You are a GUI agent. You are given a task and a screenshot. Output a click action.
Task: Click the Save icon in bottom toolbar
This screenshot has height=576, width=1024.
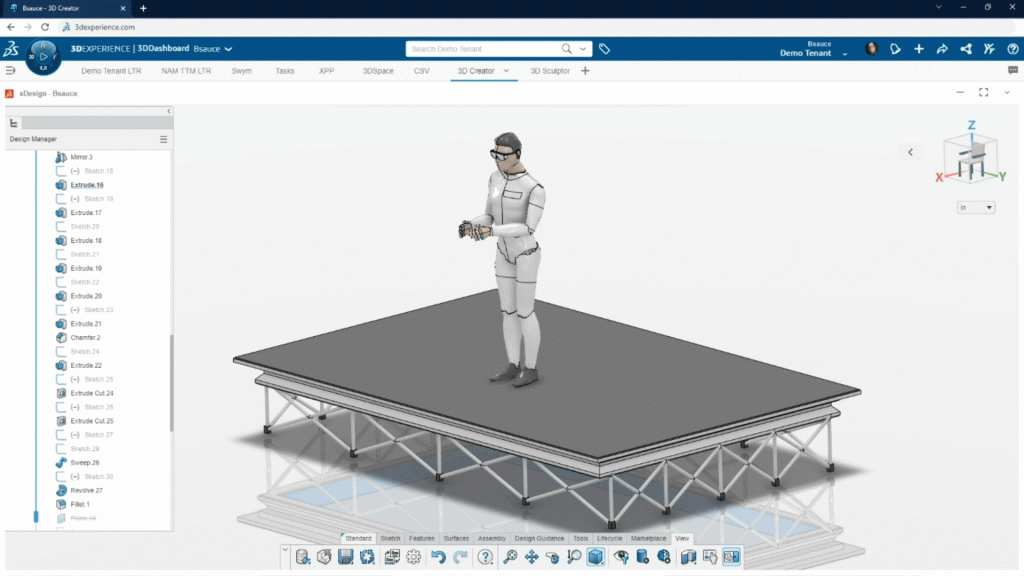point(346,557)
